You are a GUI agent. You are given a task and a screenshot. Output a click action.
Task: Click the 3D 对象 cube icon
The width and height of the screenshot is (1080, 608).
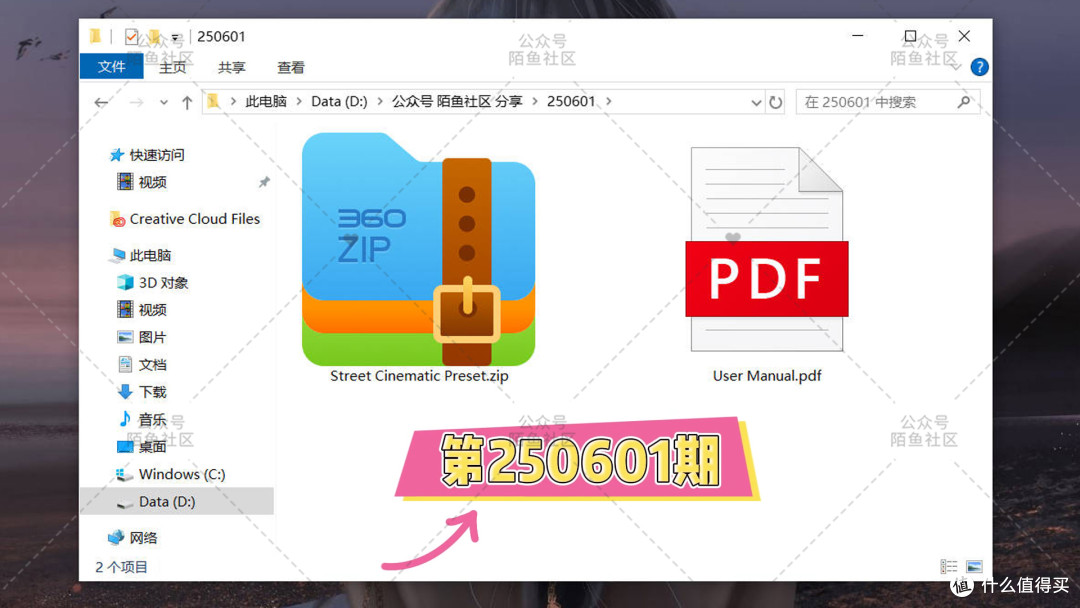125,282
